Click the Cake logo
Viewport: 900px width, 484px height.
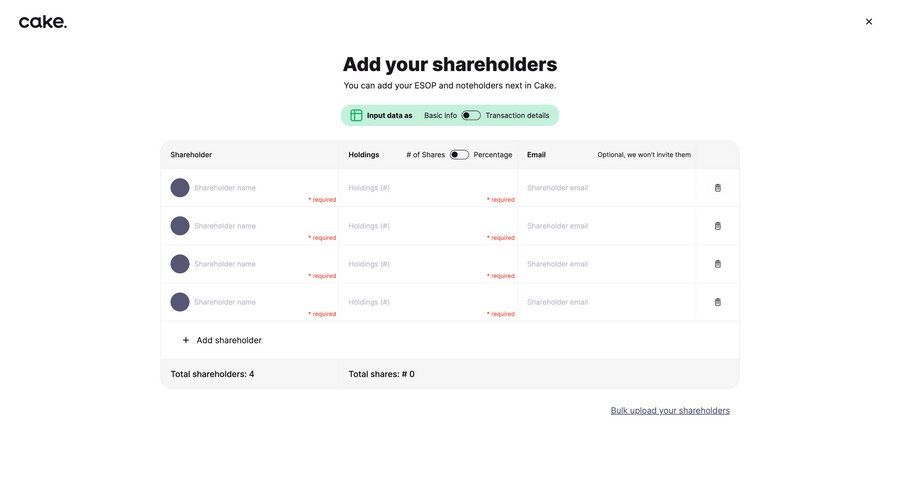(x=43, y=22)
